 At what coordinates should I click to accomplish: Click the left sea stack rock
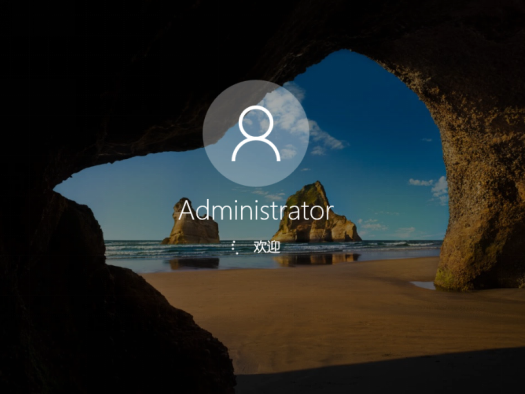pyautogui.click(x=192, y=223)
